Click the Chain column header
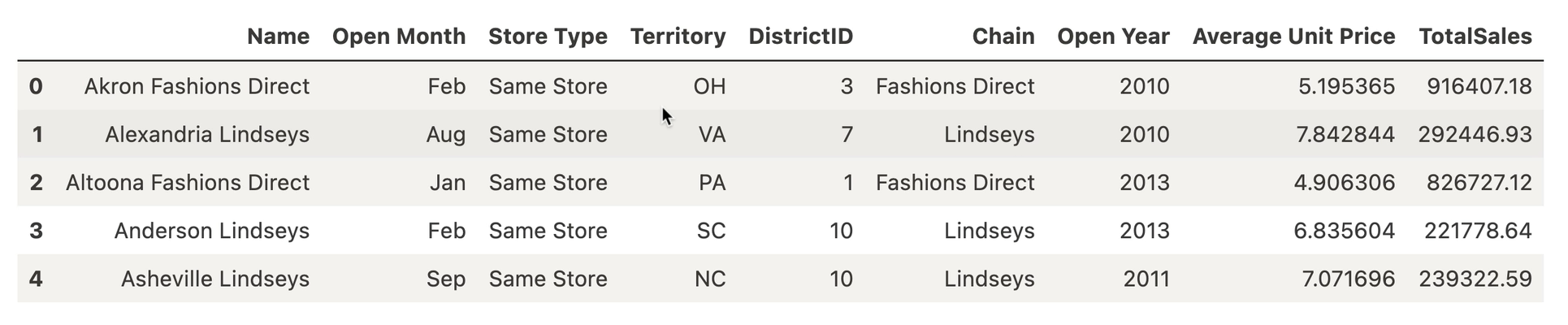 click(x=1003, y=37)
